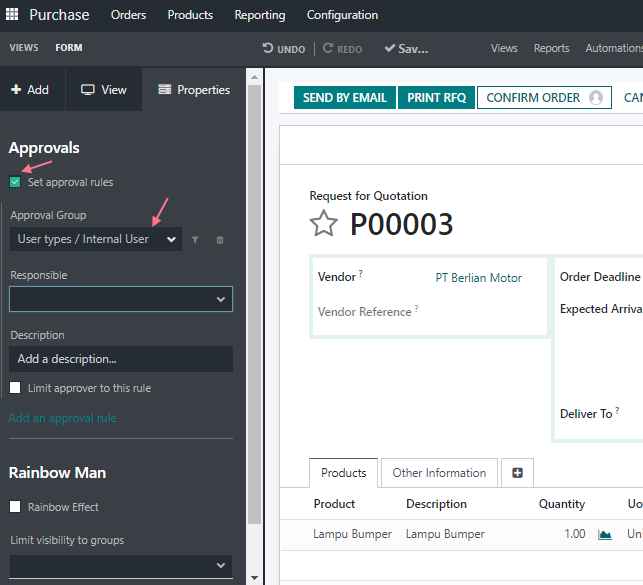Select the Other Information tab
Viewport: 643px width, 585px height.
[439, 473]
